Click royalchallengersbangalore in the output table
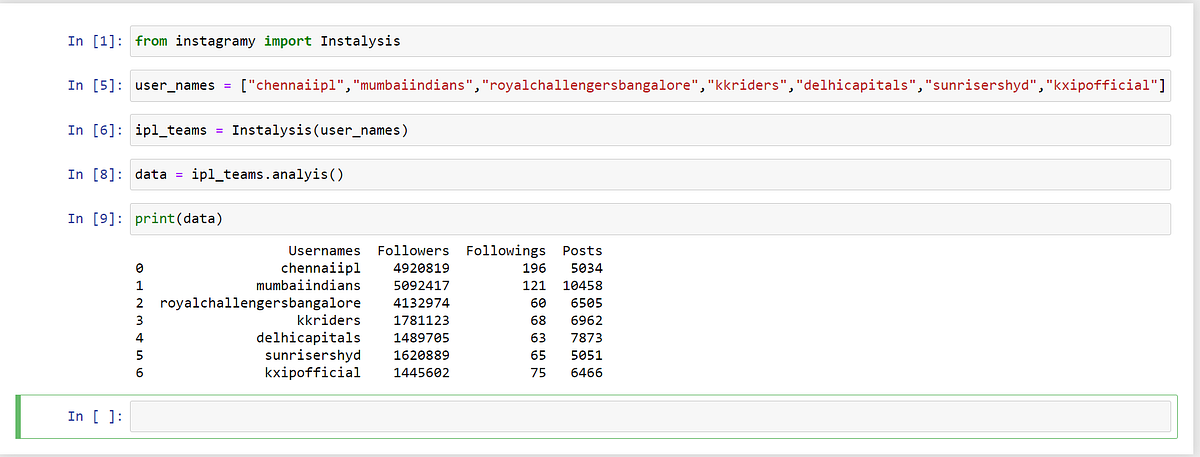This screenshot has height=457, width=1200. tap(260, 303)
